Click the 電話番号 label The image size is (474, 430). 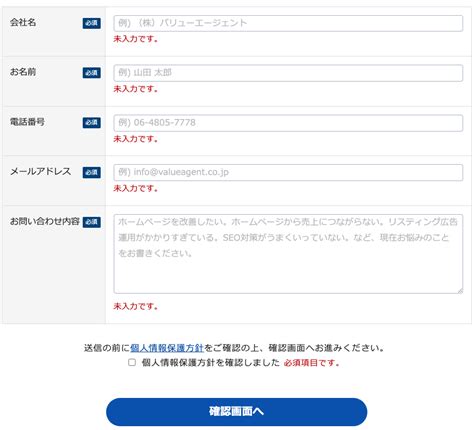[x=27, y=122]
